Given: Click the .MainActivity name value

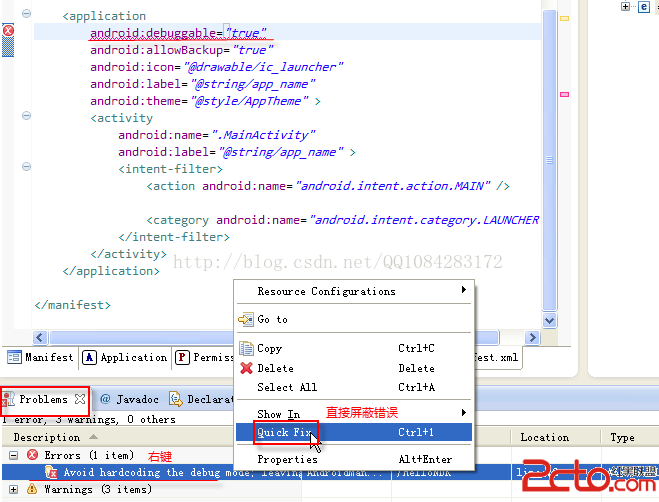Looking at the screenshot, I should (264, 135).
